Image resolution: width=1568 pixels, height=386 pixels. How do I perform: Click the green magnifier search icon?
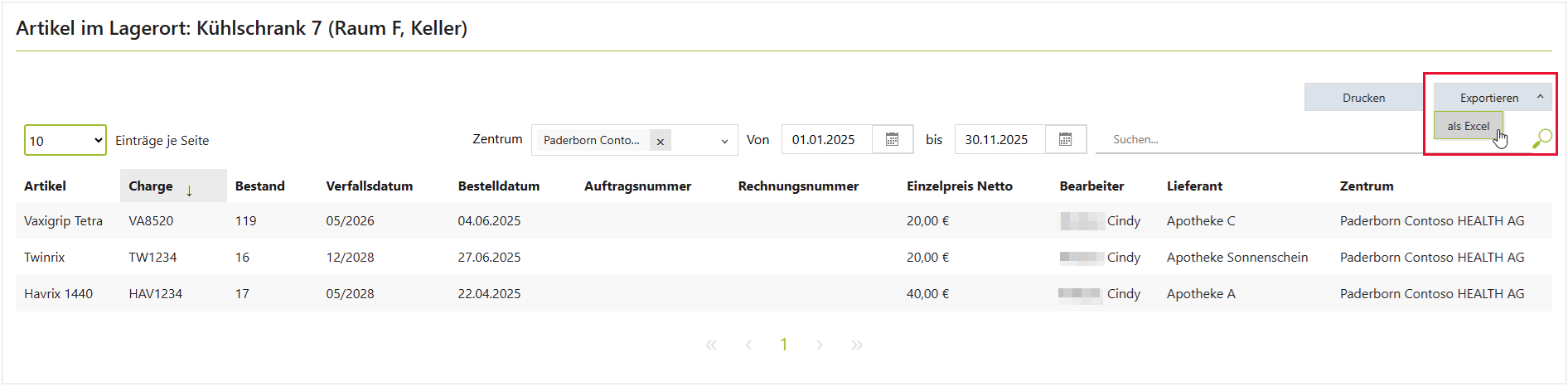click(x=1541, y=139)
